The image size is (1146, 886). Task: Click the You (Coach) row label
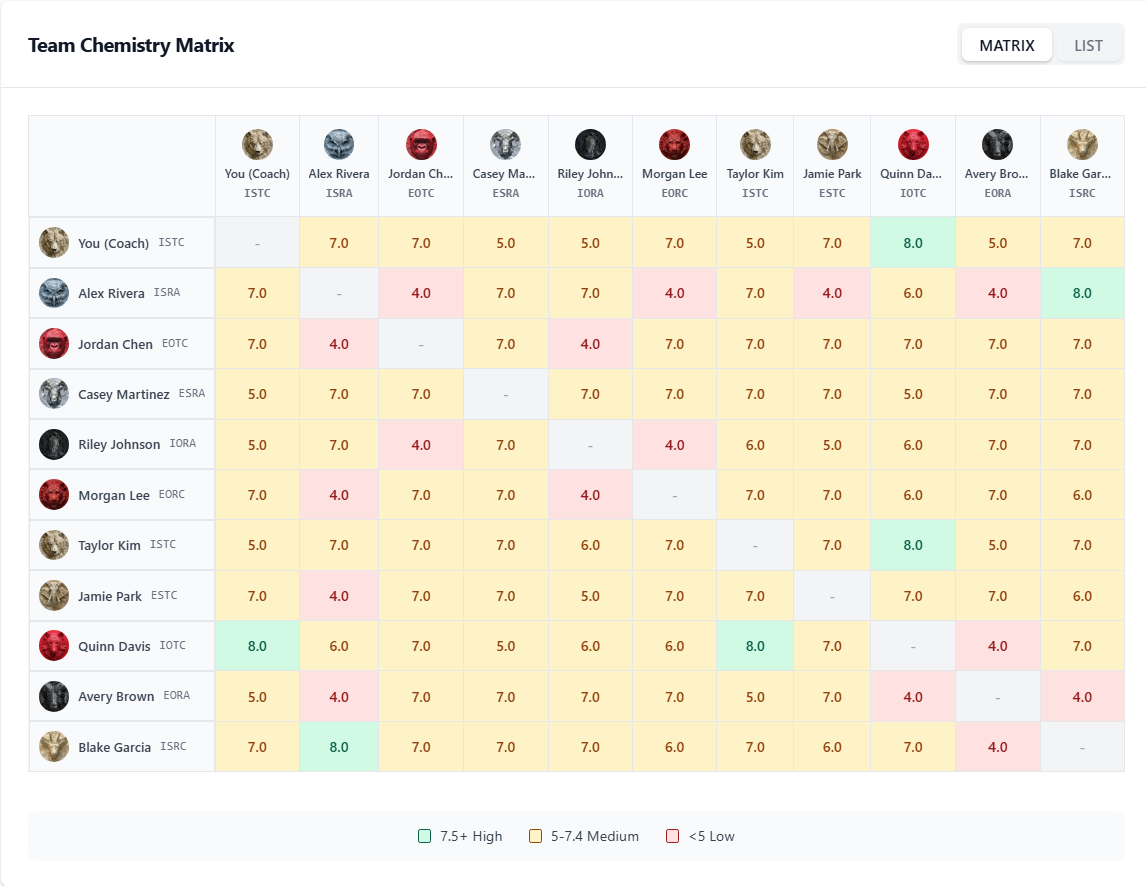113,243
